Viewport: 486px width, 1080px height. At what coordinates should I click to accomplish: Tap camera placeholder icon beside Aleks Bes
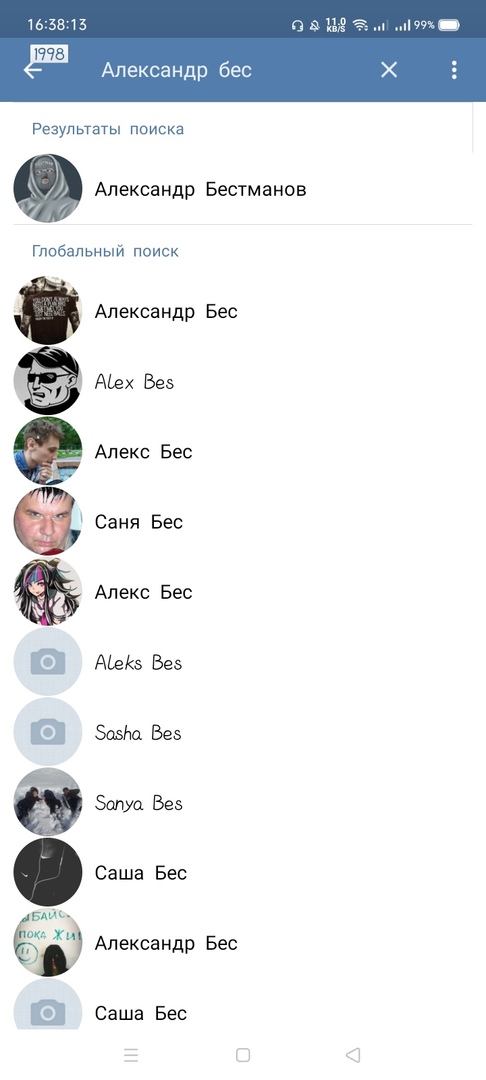point(47,663)
